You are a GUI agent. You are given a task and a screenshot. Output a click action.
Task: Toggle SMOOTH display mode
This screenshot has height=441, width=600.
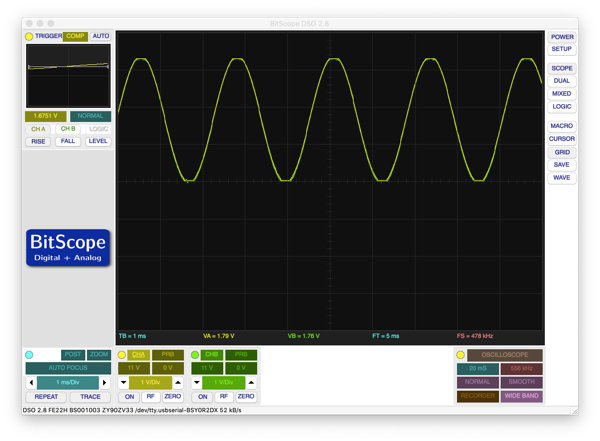tap(522, 382)
